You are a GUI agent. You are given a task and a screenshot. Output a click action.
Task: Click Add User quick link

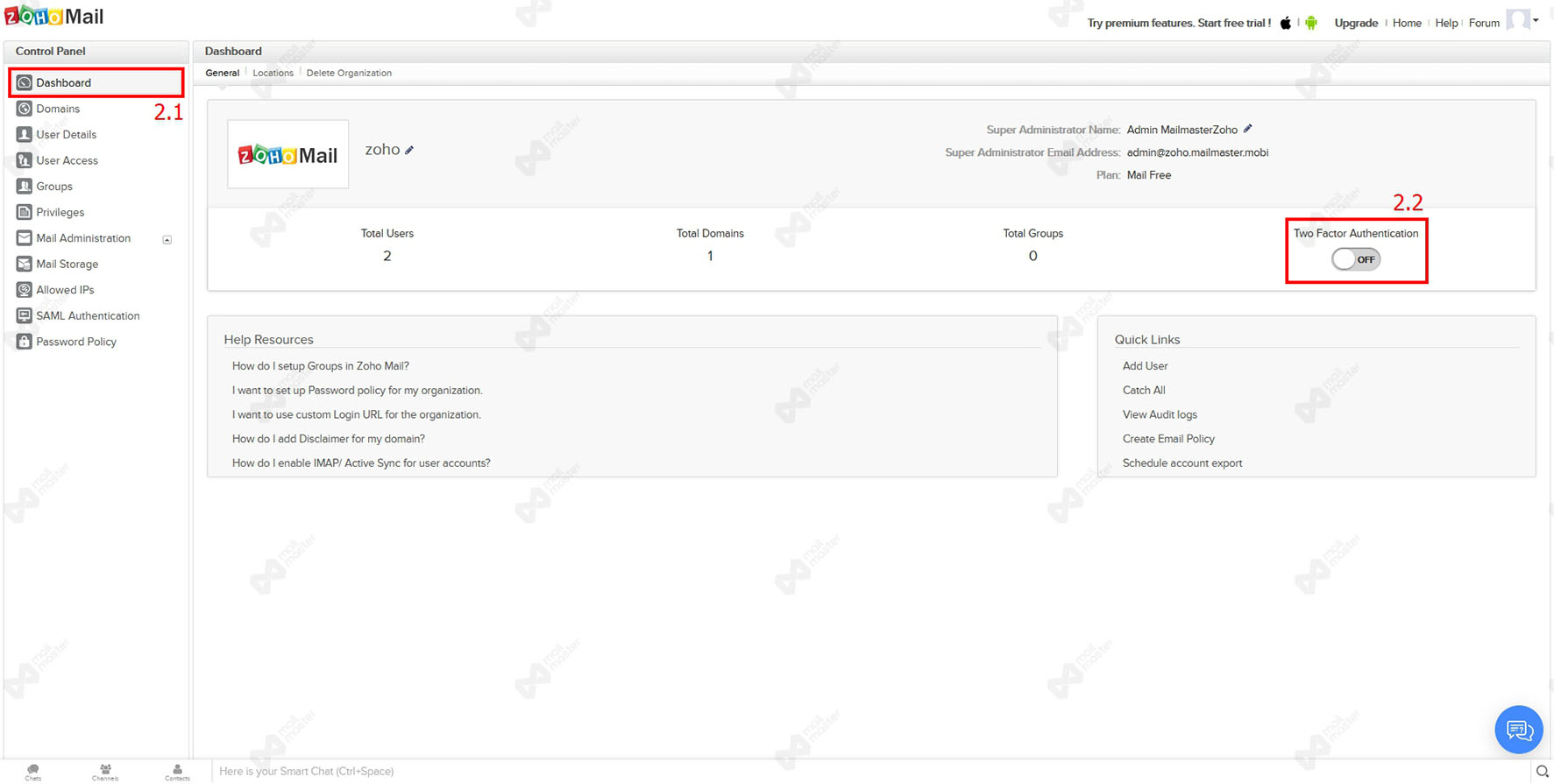point(1145,366)
